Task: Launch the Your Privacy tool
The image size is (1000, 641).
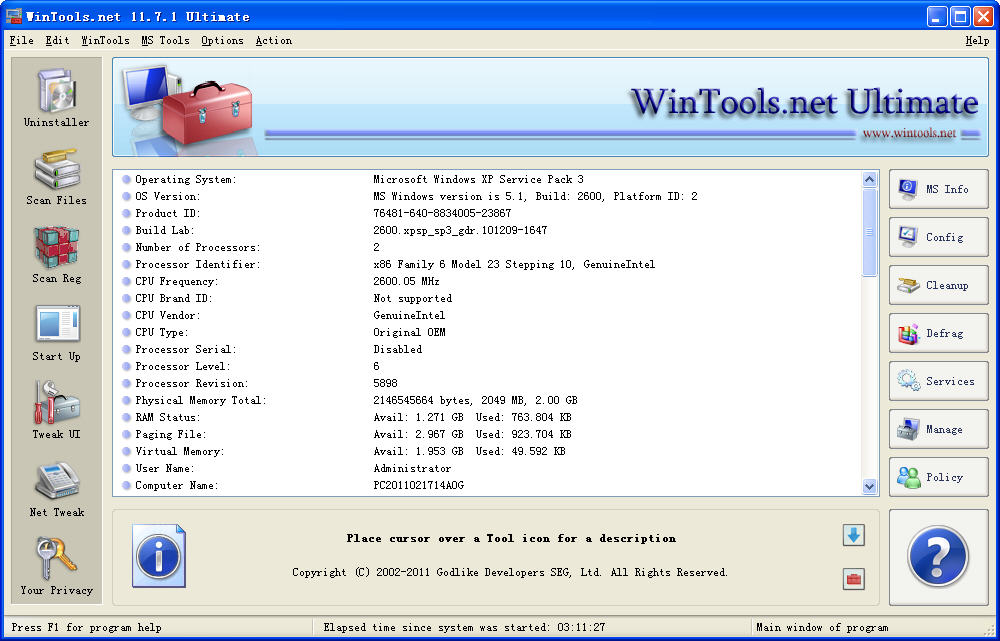Action: coord(56,562)
